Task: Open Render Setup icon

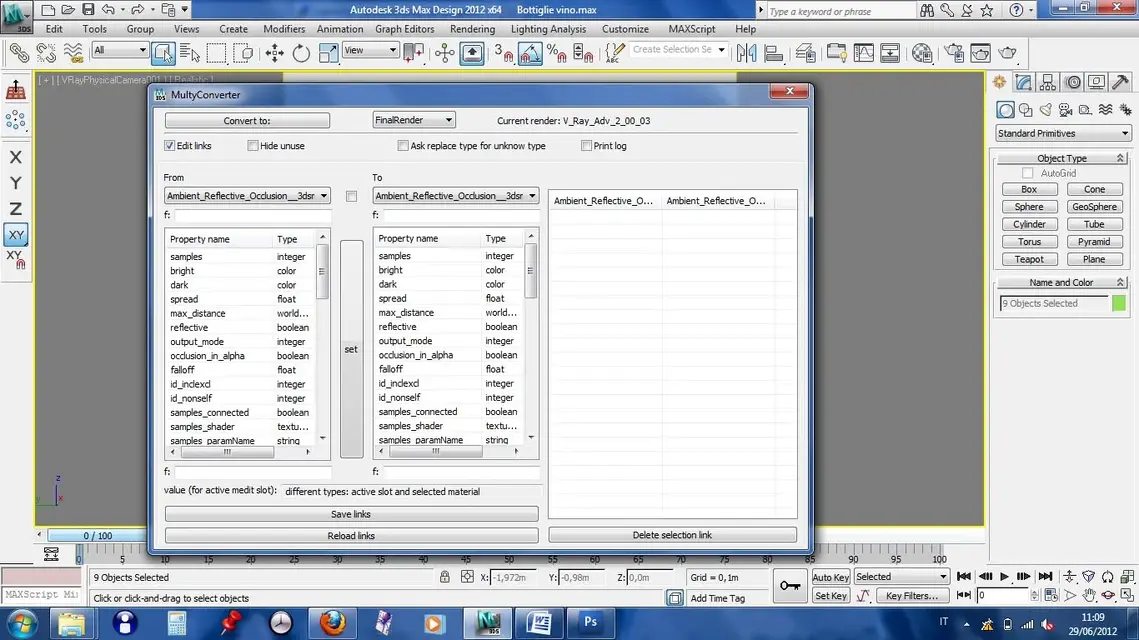Action: 954,53
